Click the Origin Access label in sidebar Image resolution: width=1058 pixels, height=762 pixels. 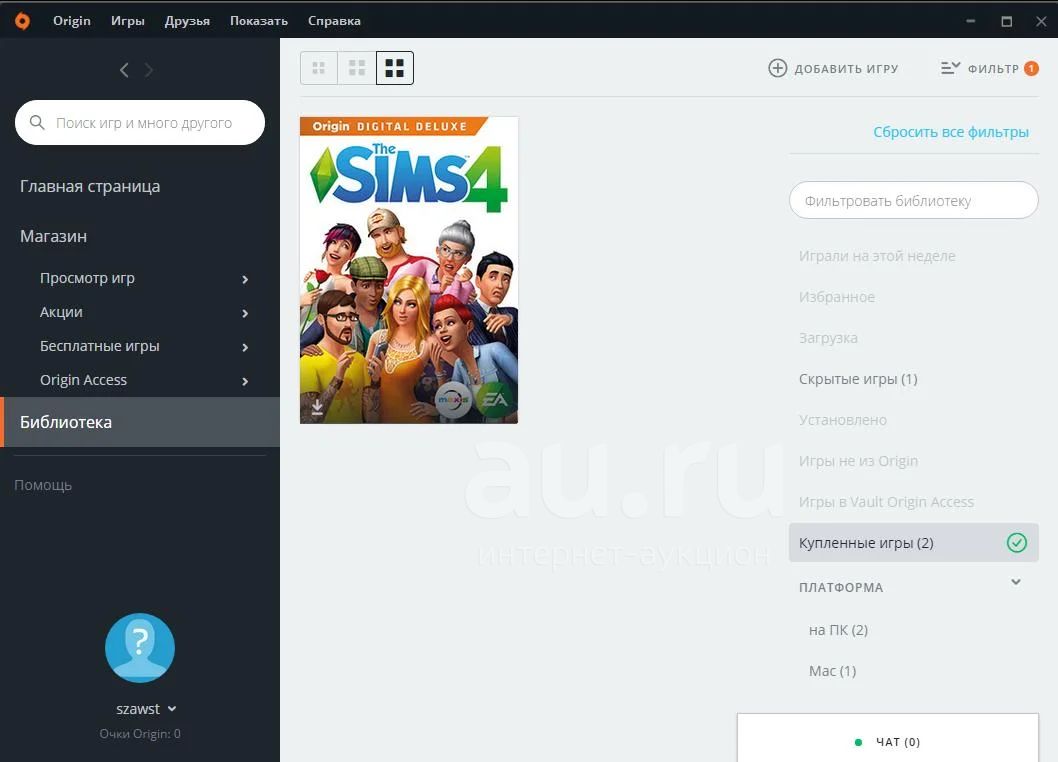click(83, 380)
